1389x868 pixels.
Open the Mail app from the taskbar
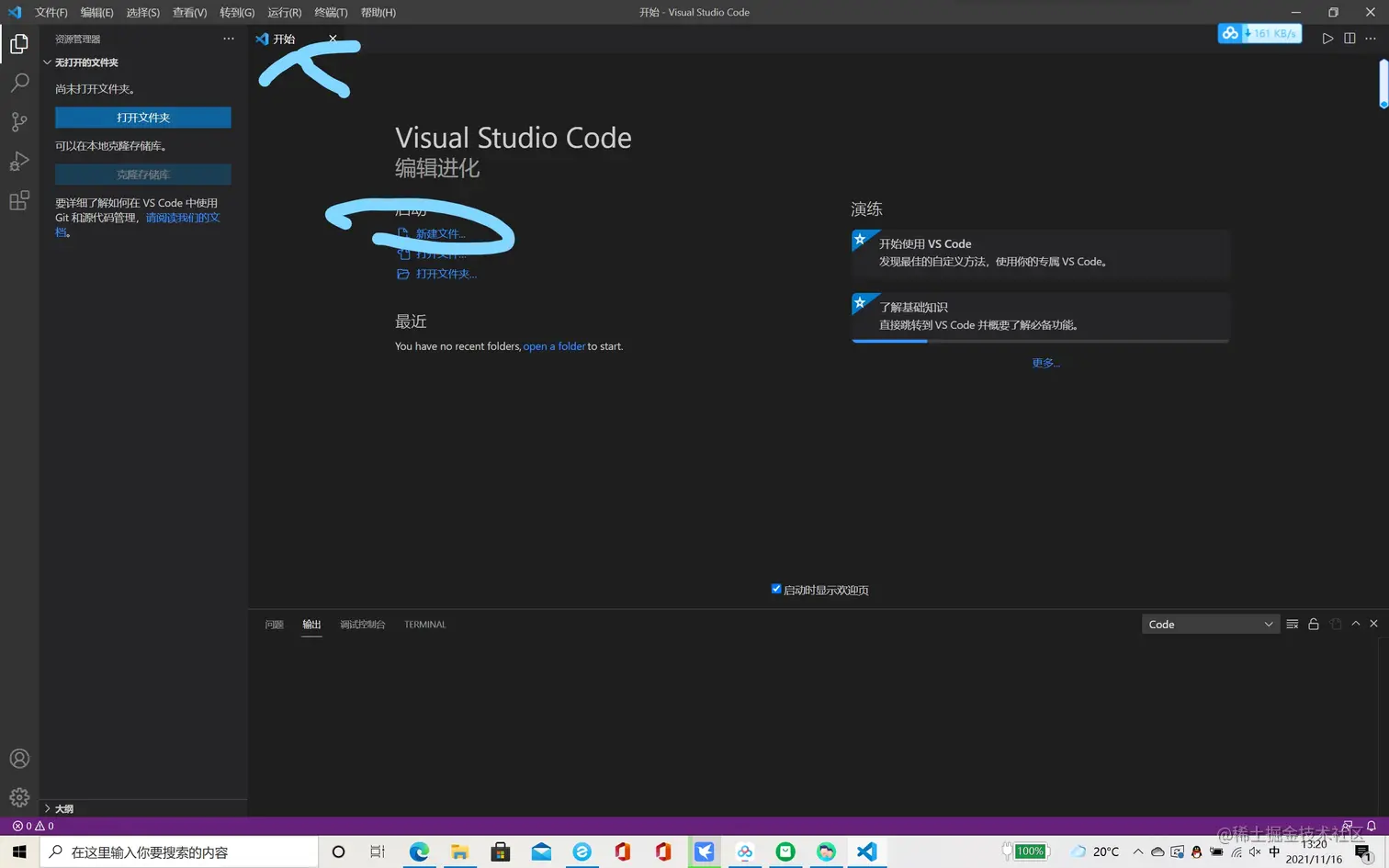click(541, 851)
